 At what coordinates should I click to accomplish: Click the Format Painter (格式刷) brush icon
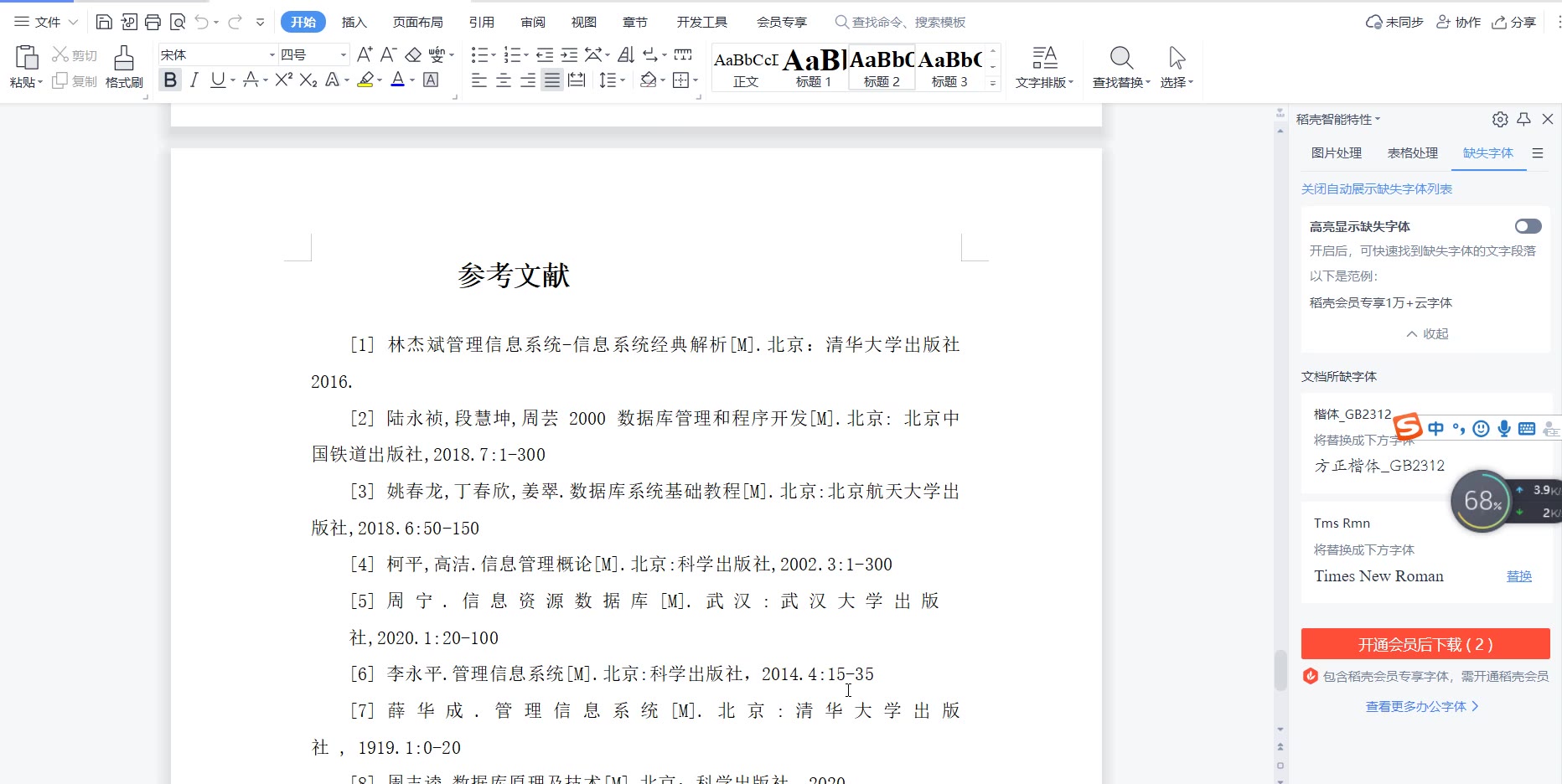tap(124, 58)
